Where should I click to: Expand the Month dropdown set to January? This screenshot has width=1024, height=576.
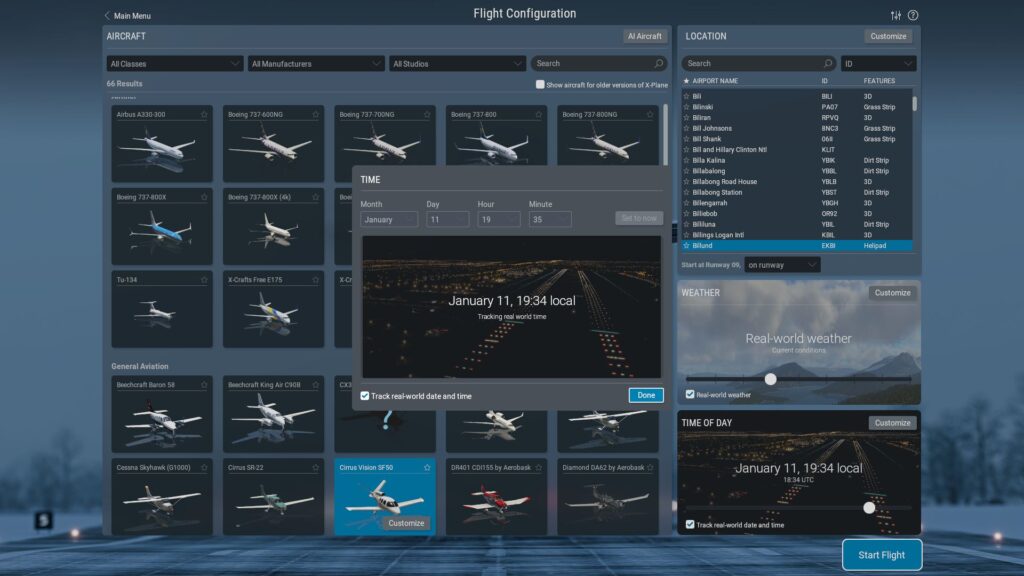click(389, 219)
